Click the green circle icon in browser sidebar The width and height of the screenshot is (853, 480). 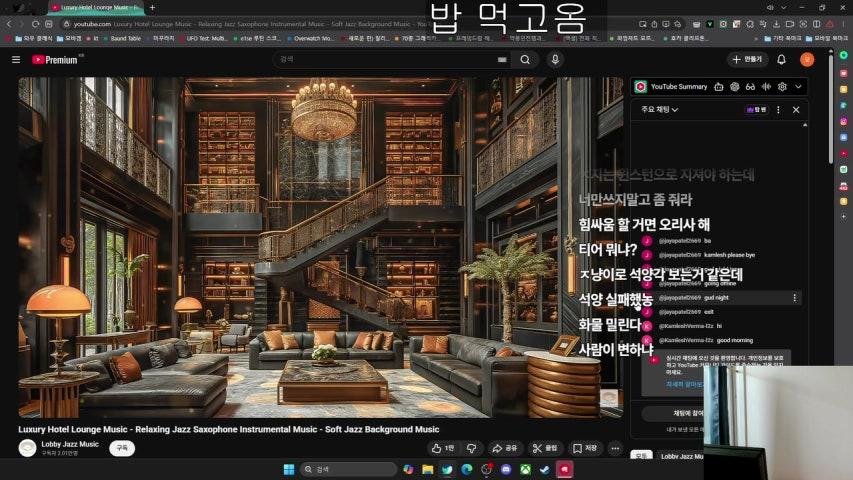click(843, 55)
